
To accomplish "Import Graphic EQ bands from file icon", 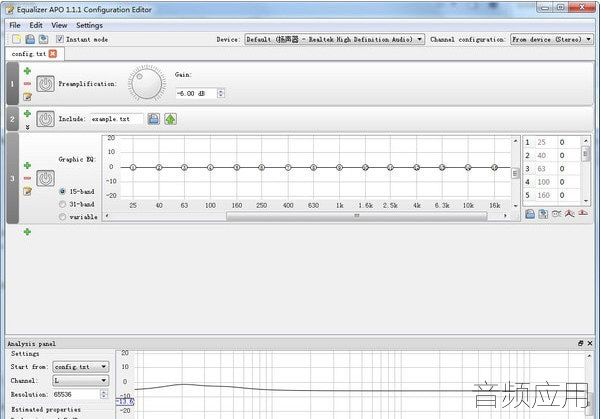I will point(530,214).
